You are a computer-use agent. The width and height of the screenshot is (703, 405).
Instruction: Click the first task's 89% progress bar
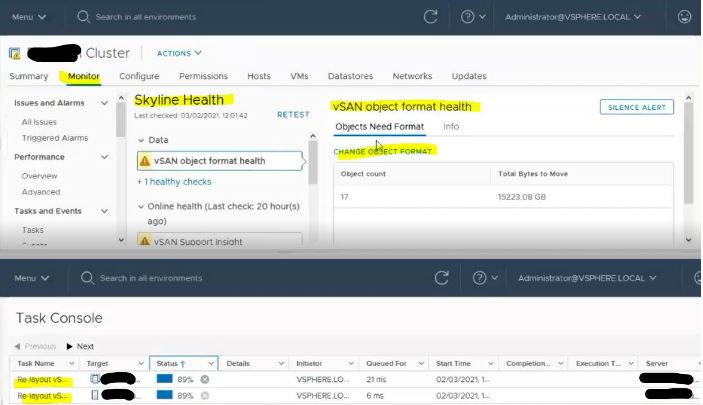coord(165,379)
